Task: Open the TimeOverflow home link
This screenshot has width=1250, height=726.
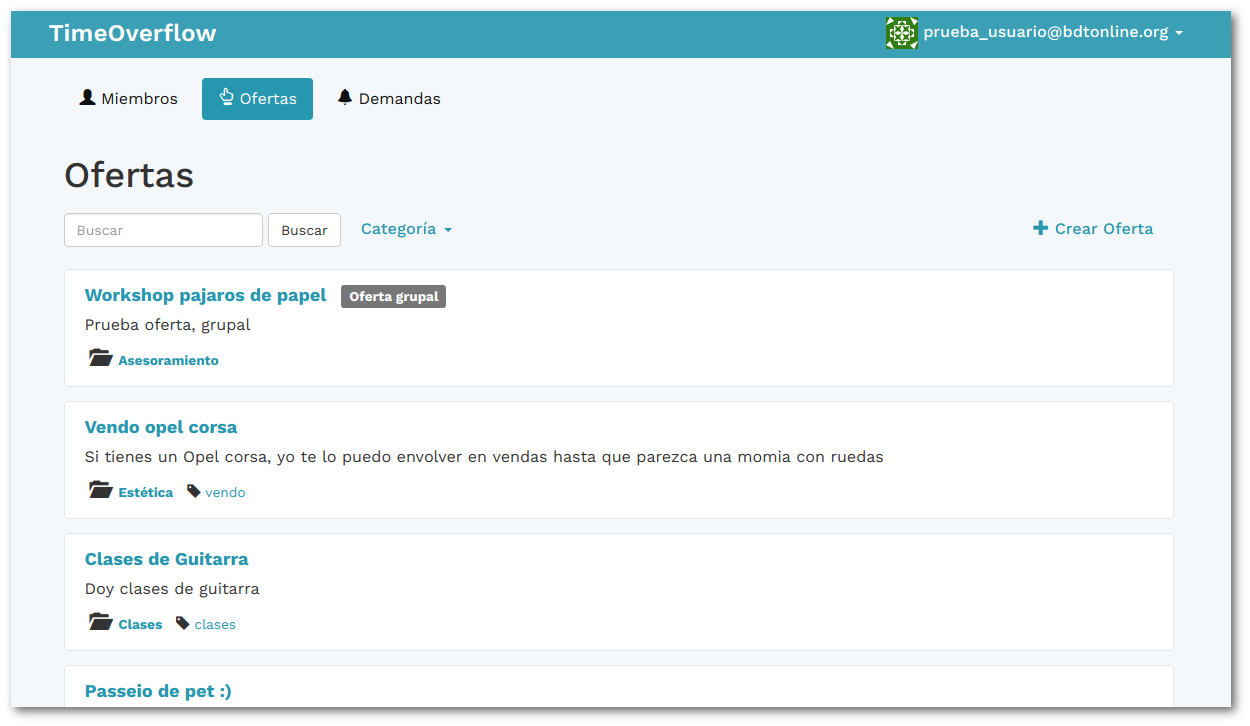Action: pos(132,33)
